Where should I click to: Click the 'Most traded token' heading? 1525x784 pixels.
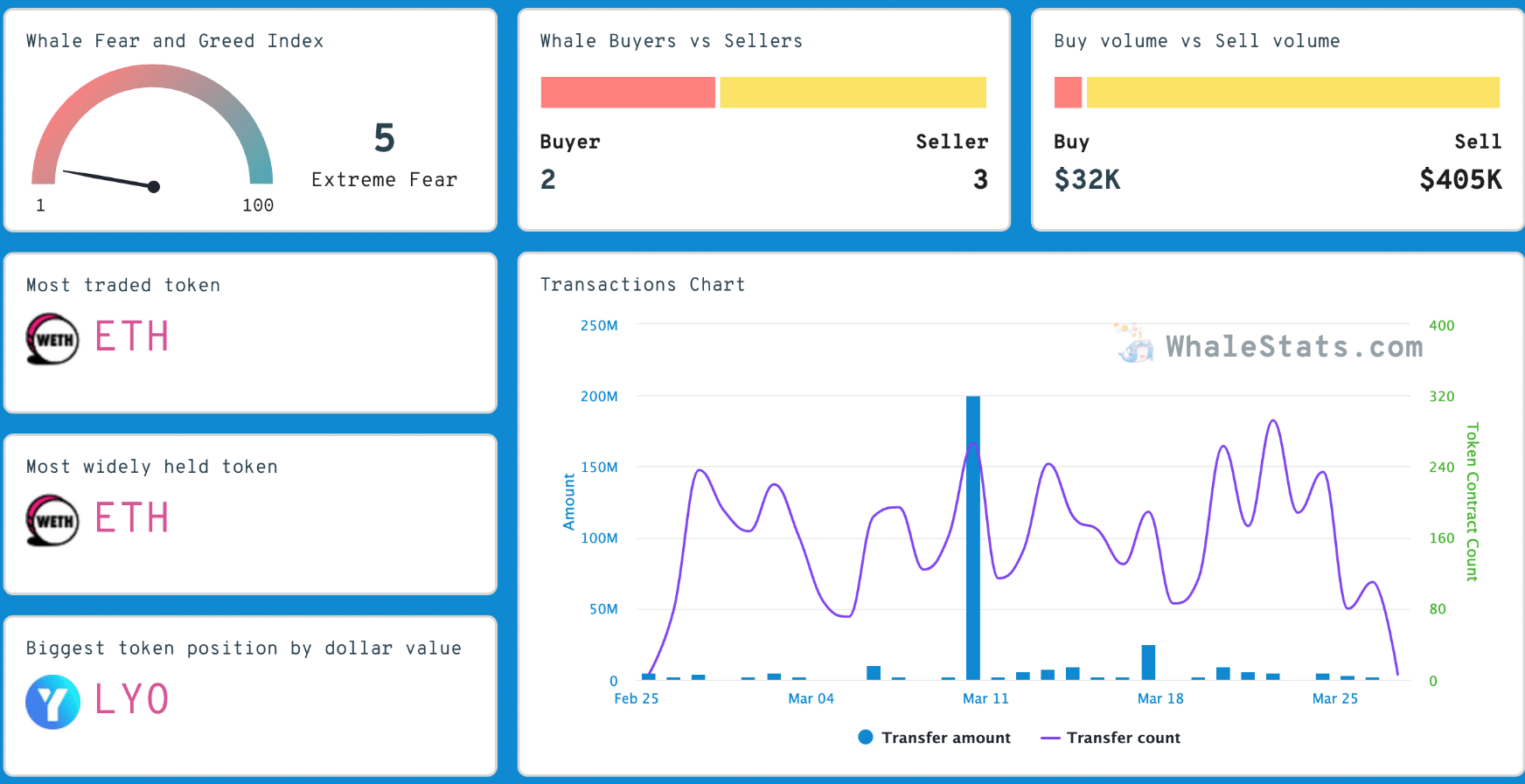tap(123, 285)
